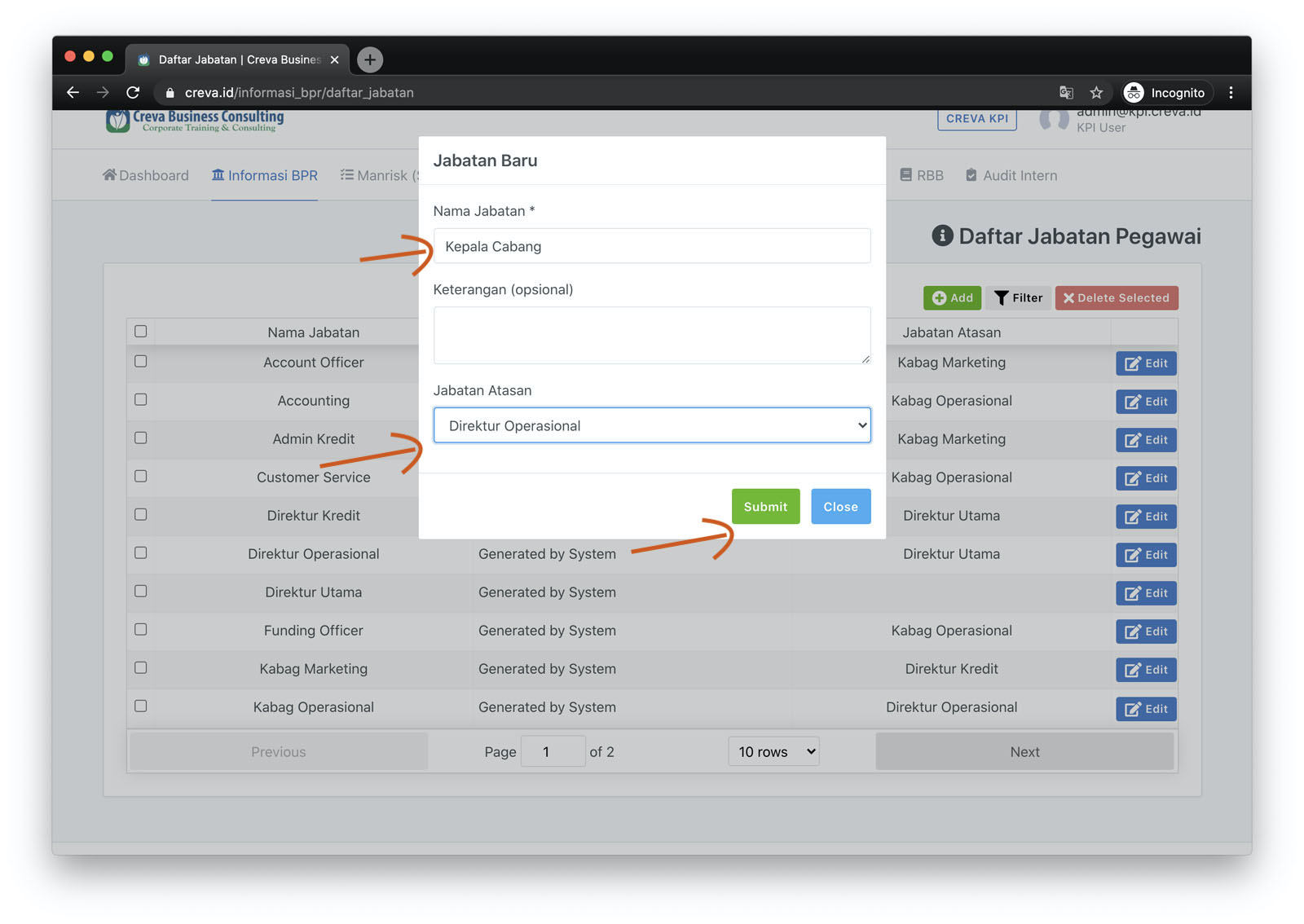The image size is (1304, 924).
Task: Click the Jabatan Atasan column header
Action: pyautogui.click(x=951, y=332)
